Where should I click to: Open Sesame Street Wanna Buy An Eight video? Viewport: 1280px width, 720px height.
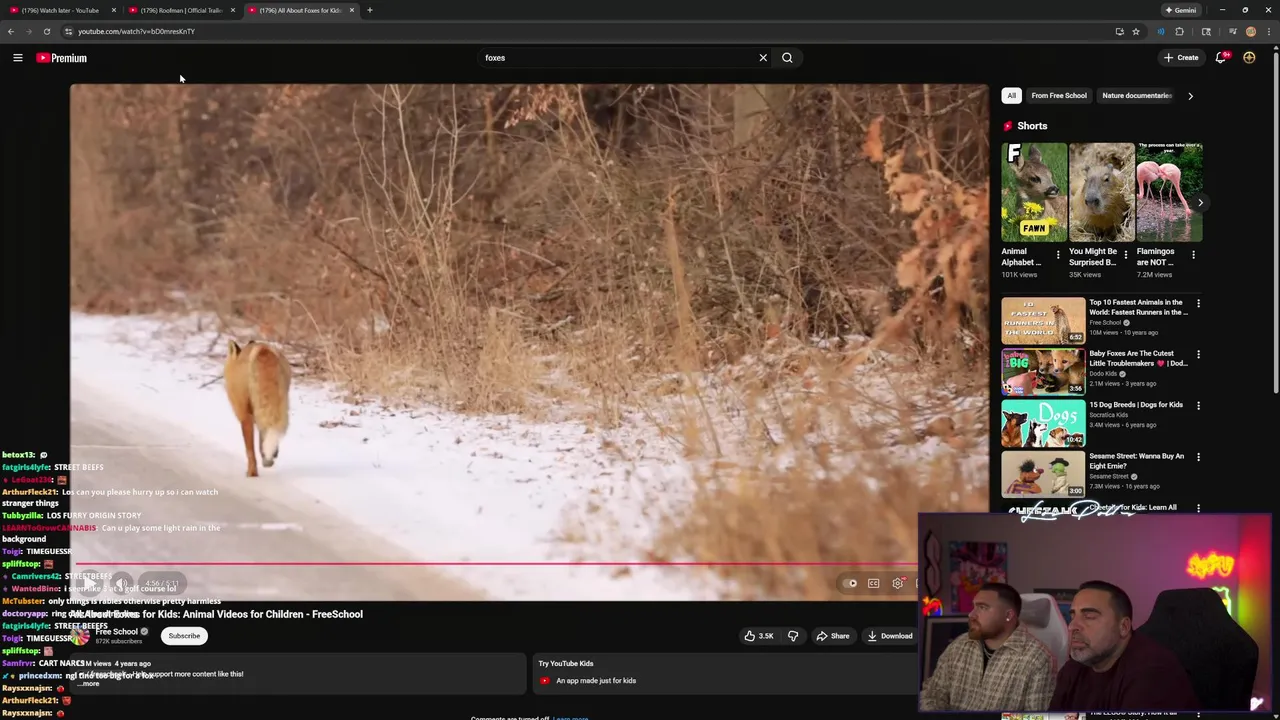coord(1043,474)
